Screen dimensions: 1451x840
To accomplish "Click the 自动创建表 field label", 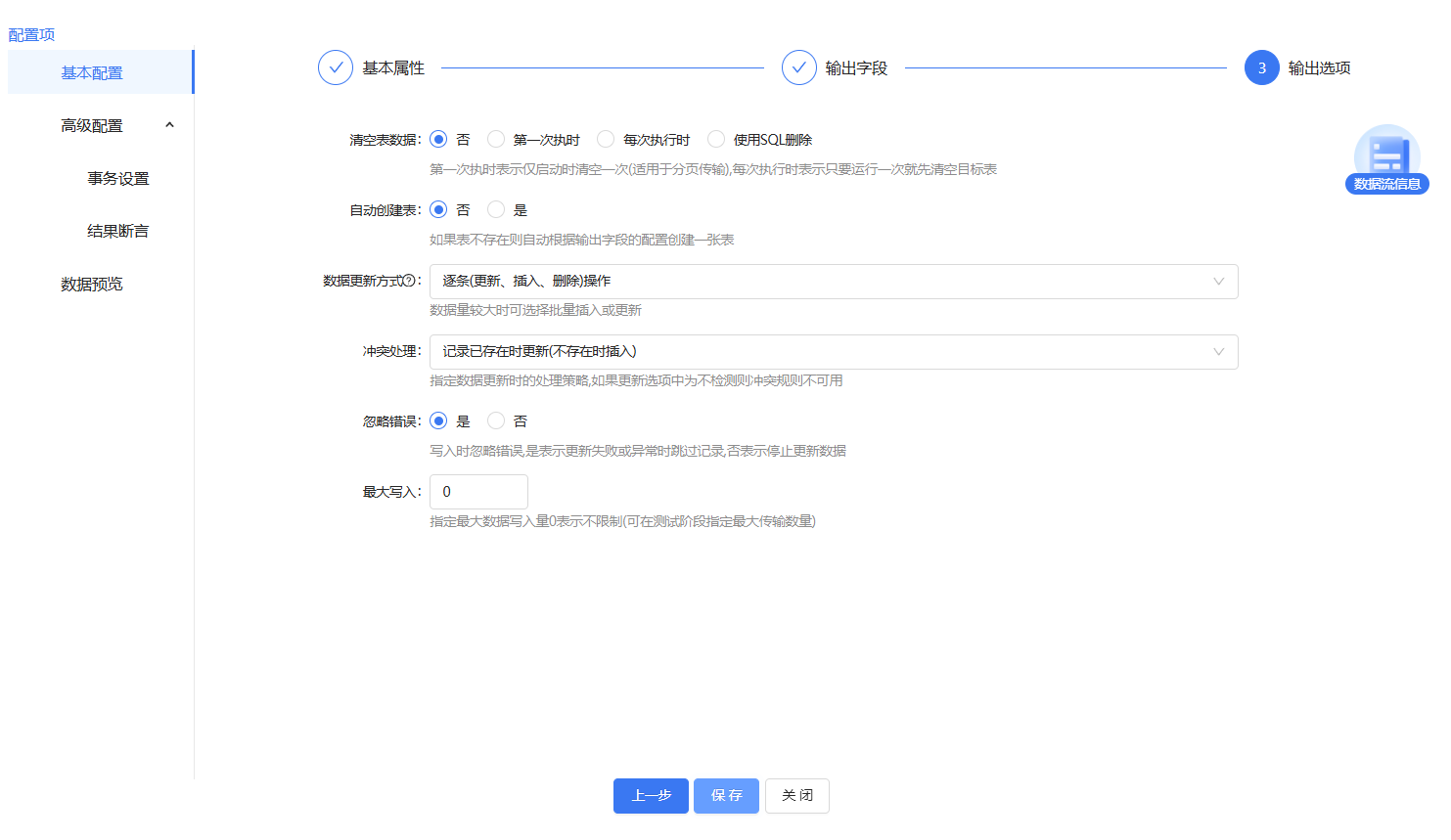I will coord(385,210).
